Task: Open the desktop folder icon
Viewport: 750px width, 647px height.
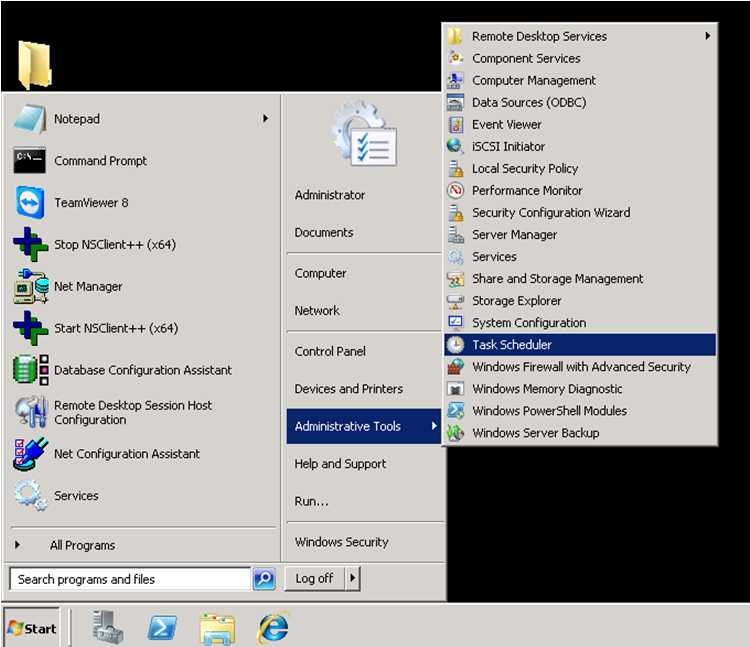Action: (x=34, y=65)
